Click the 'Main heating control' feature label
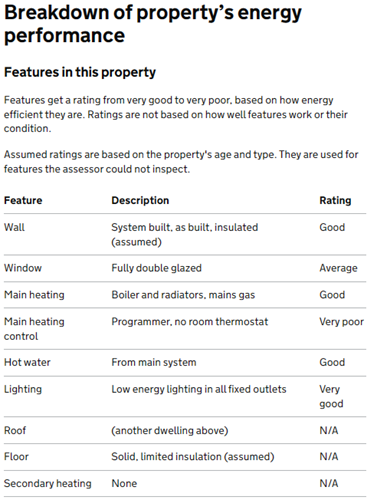This screenshot has height=500, width=377. [x=34, y=329]
